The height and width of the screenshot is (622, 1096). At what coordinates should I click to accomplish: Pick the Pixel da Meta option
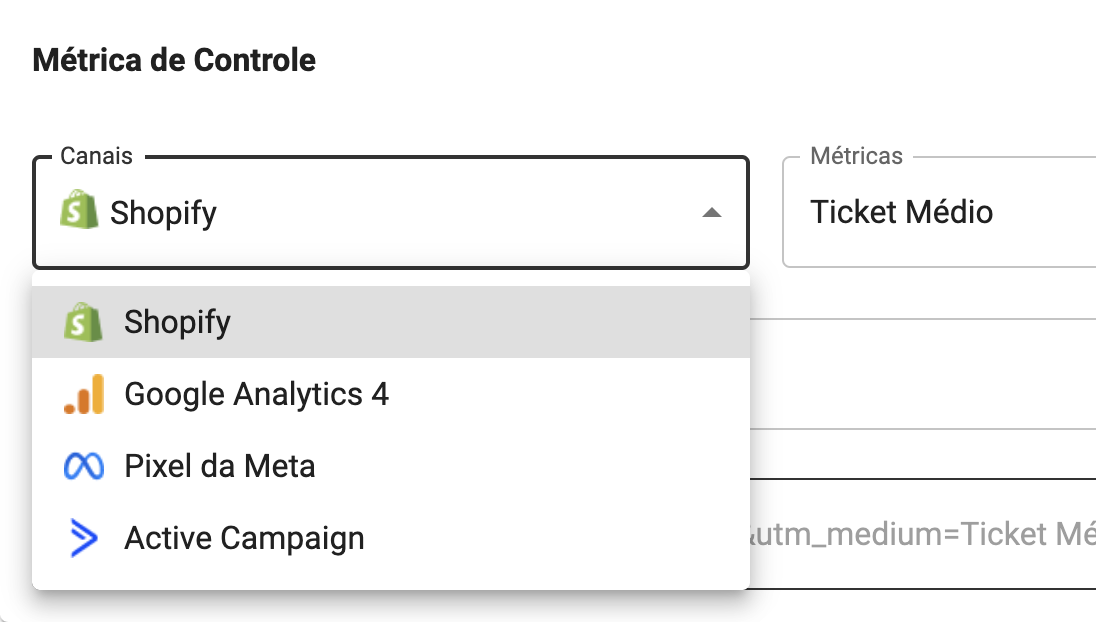pyautogui.click(x=391, y=466)
